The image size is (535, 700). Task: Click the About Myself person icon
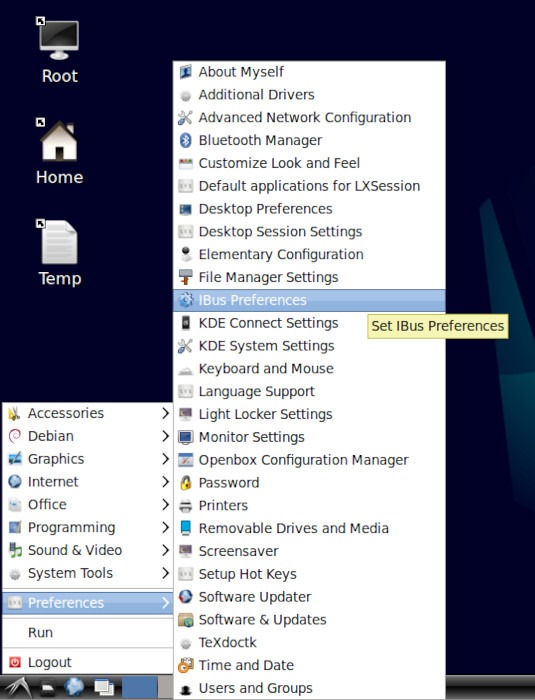[185, 72]
